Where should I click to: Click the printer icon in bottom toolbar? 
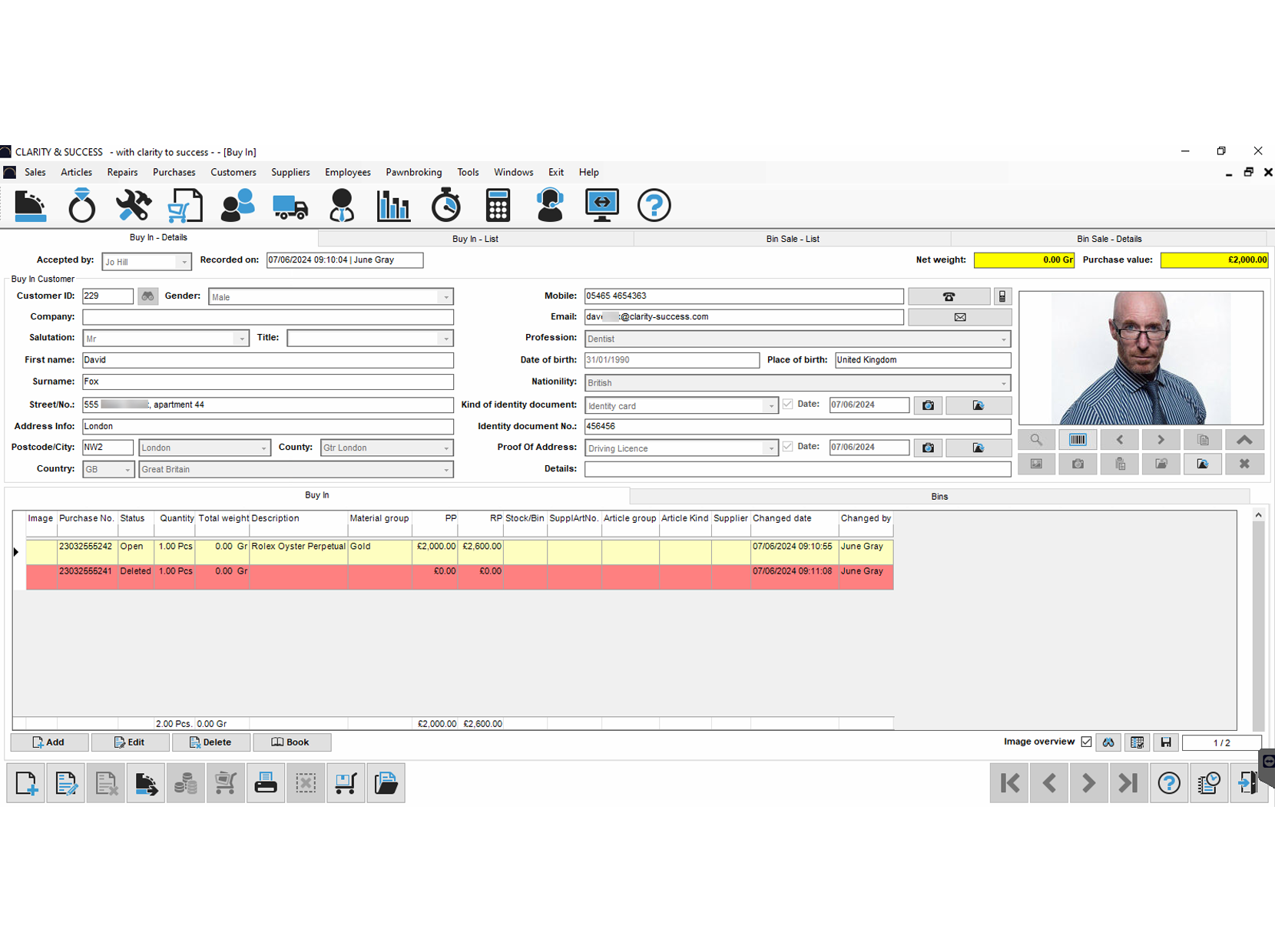[x=265, y=782]
